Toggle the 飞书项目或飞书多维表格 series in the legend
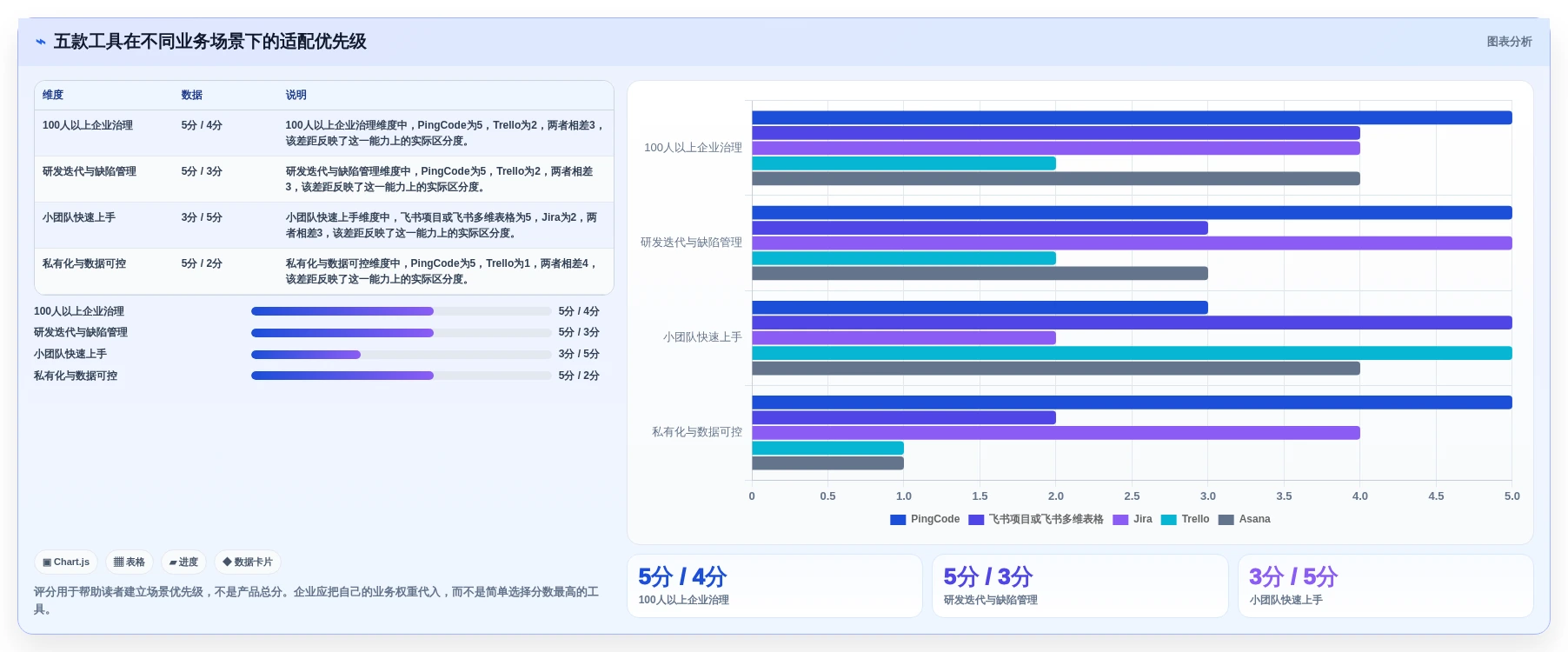The image size is (1568, 652). click(x=1036, y=519)
